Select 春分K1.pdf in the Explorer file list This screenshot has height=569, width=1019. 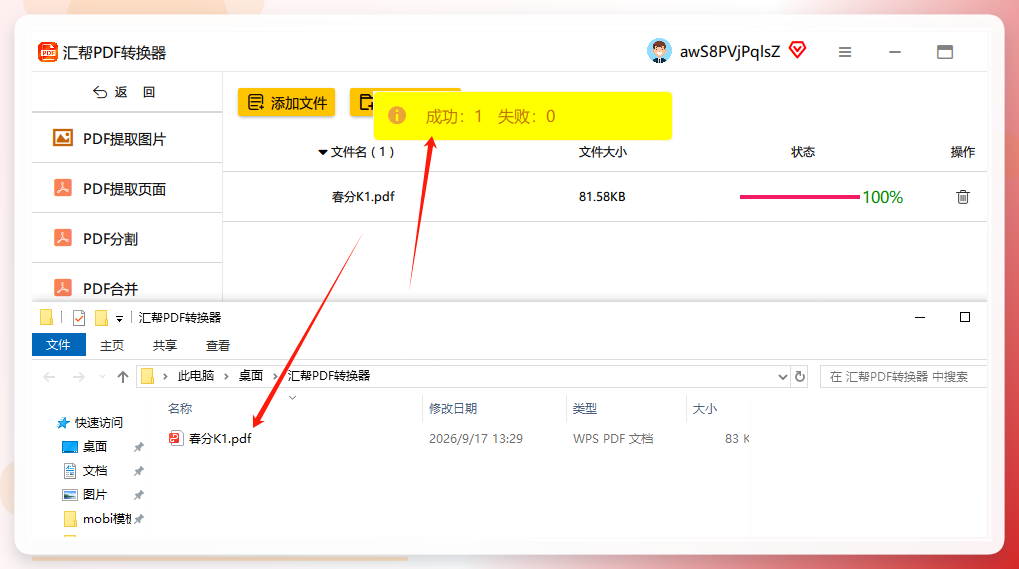[220, 438]
